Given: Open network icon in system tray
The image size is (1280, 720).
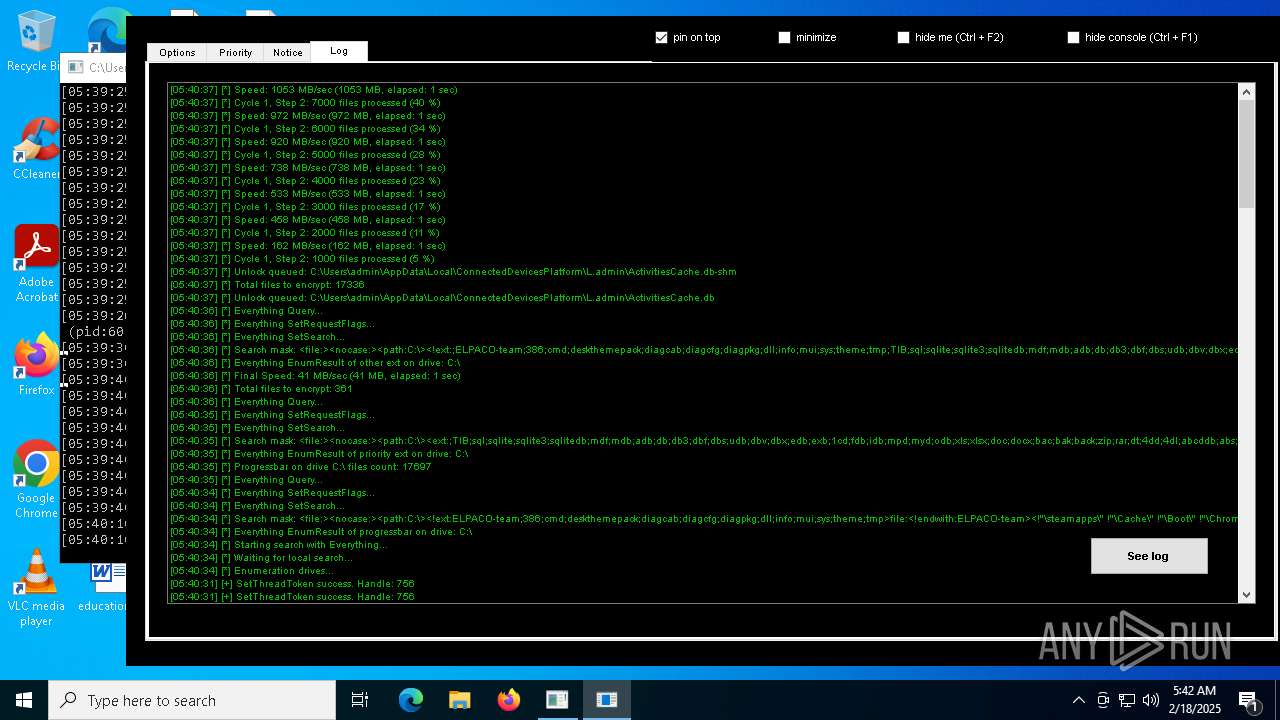Looking at the screenshot, I should tap(1127, 700).
